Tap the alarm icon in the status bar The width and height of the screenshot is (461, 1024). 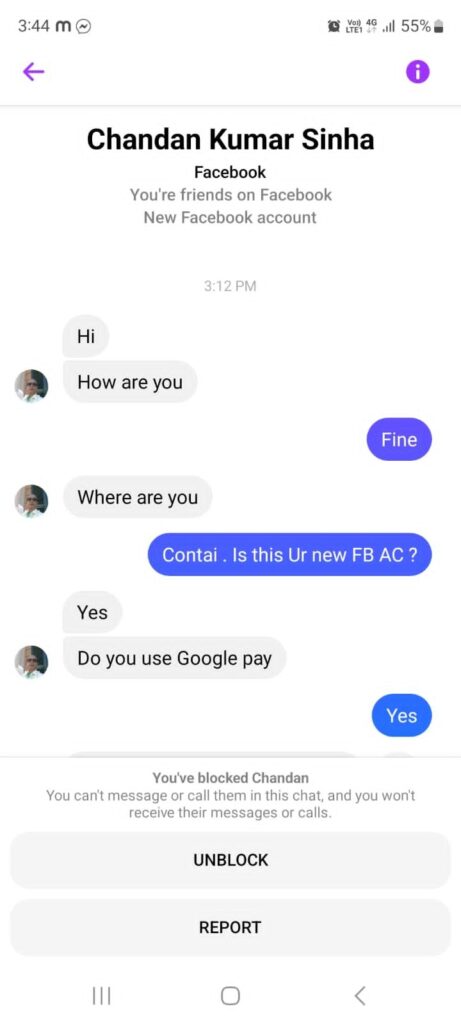pyautogui.click(x=333, y=26)
